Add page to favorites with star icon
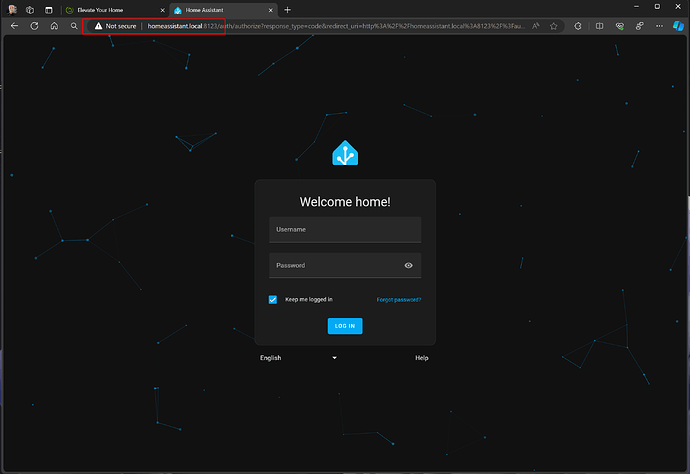 (554, 26)
